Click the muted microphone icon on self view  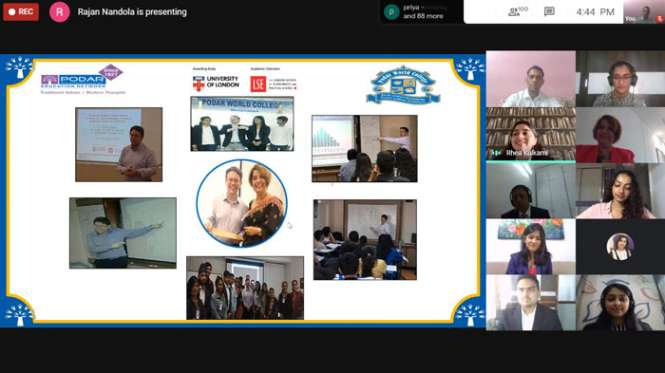tap(660, 19)
